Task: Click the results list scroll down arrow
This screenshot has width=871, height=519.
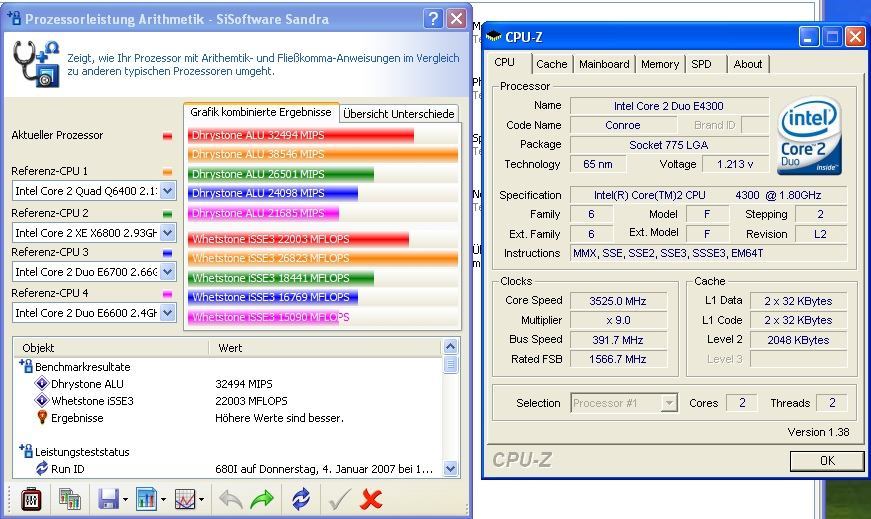Action: (x=450, y=468)
